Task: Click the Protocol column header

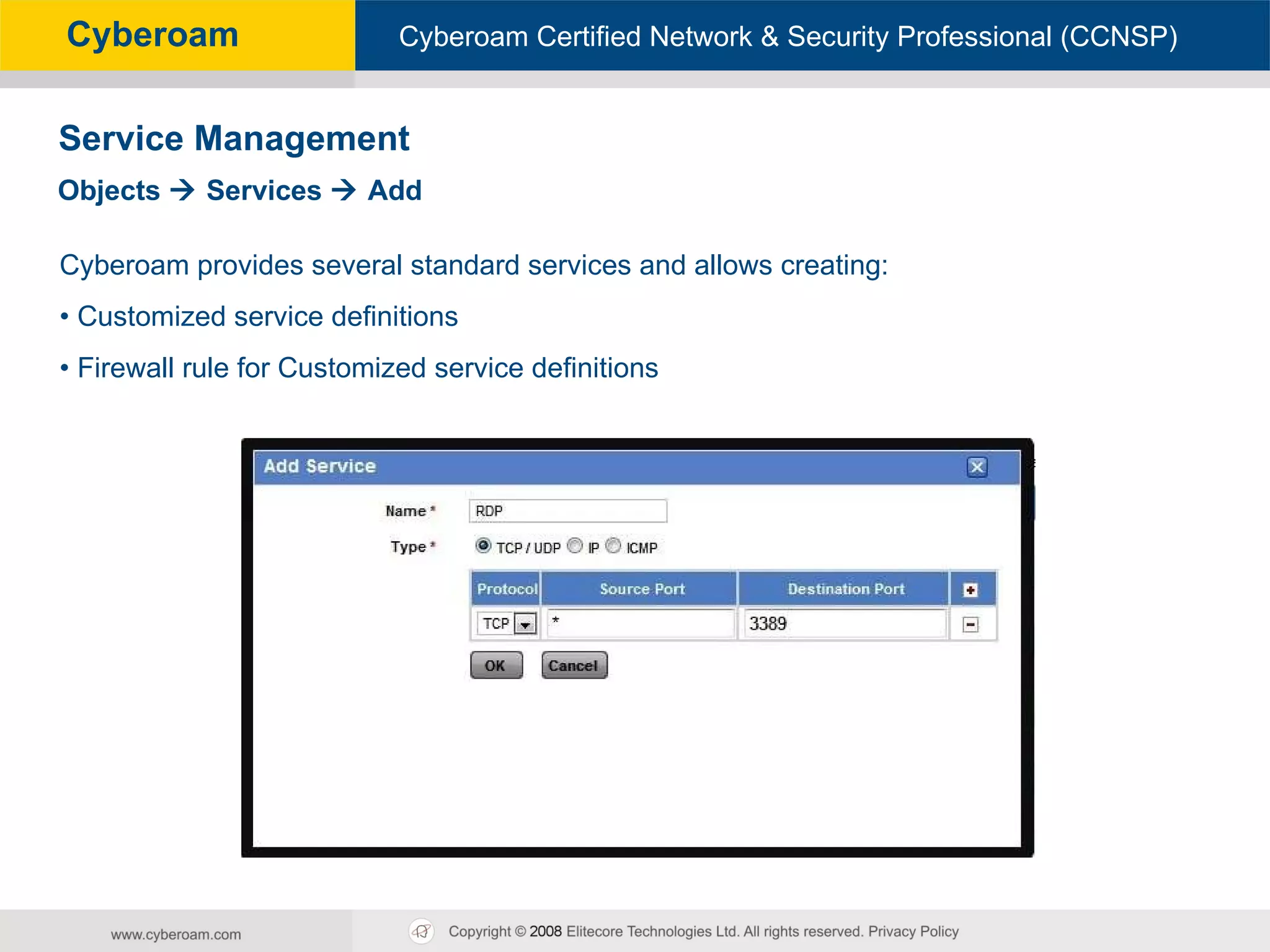Action: [x=506, y=589]
